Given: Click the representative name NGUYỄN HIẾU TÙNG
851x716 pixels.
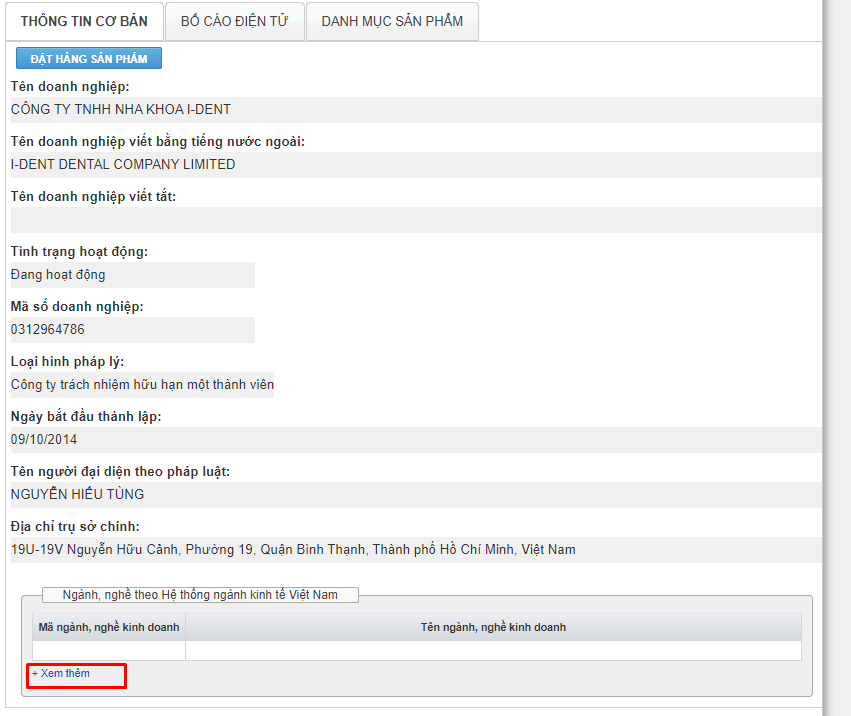Looking at the screenshot, I should (x=78, y=495).
